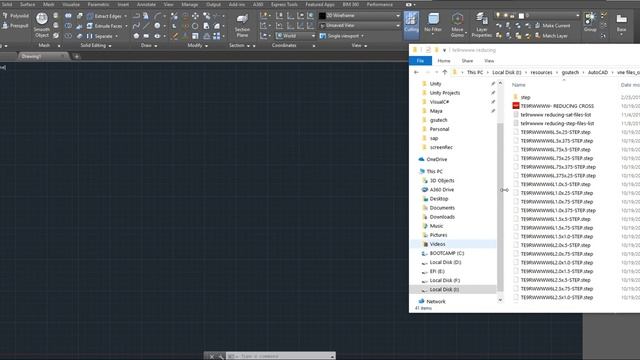
Task: Open the Performance ribbon tab
Action: [x=380, y=4]
